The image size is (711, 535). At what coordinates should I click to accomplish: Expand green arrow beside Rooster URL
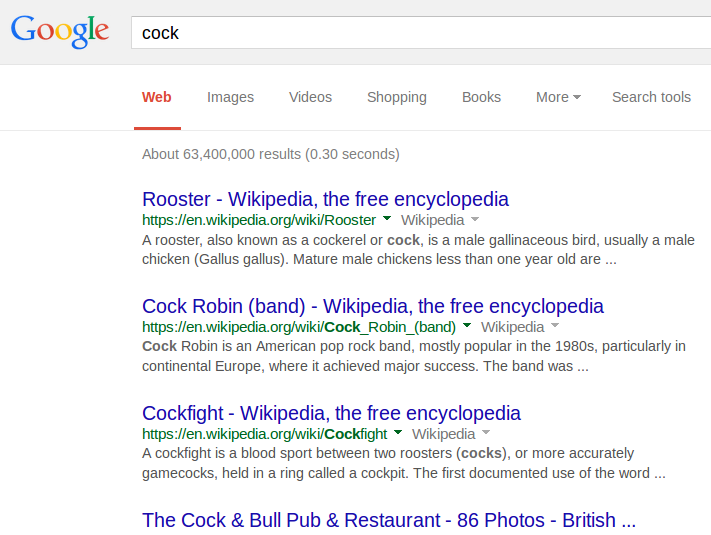[x=386, y=219]
